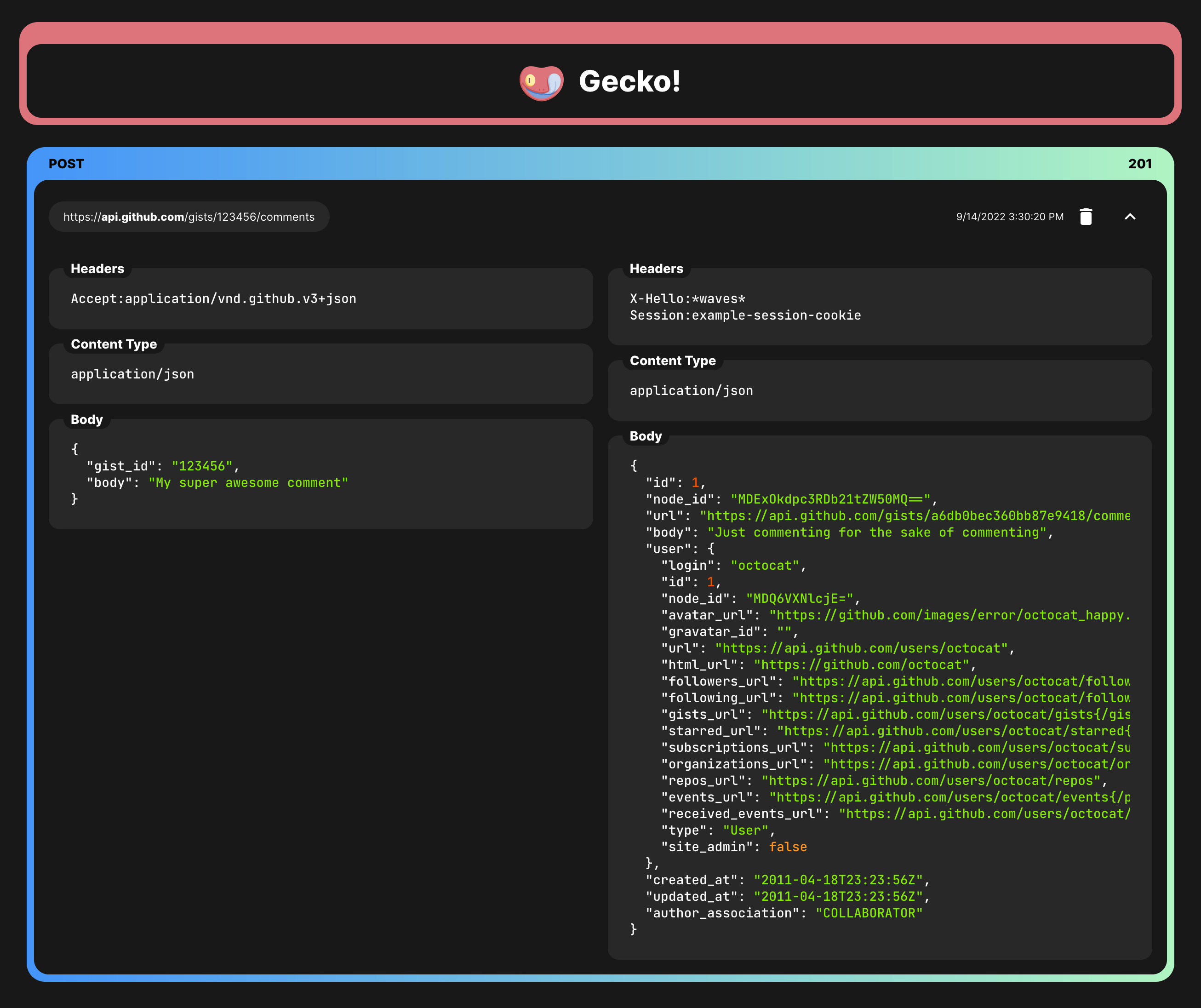Collapse the request card with the chevron

tap(1130, 217)
